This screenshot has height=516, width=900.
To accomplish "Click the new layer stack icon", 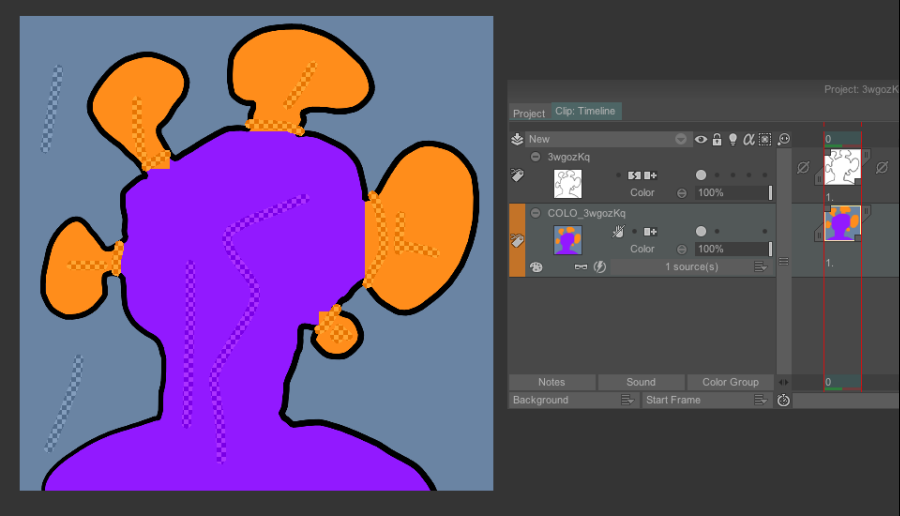I will pyautogui.click(x=517, y=139).
